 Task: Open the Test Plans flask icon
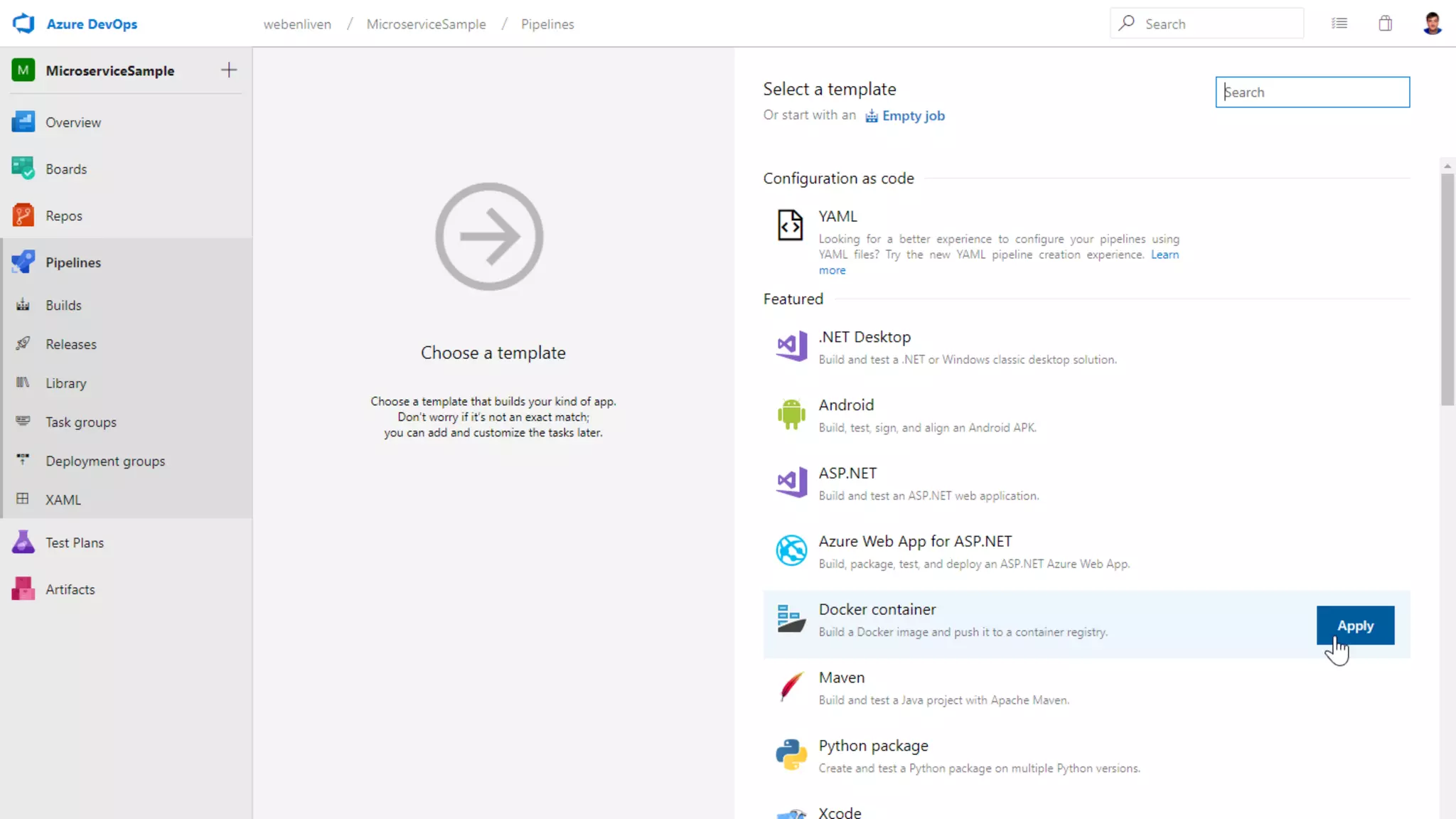click(x=23, y=542)
